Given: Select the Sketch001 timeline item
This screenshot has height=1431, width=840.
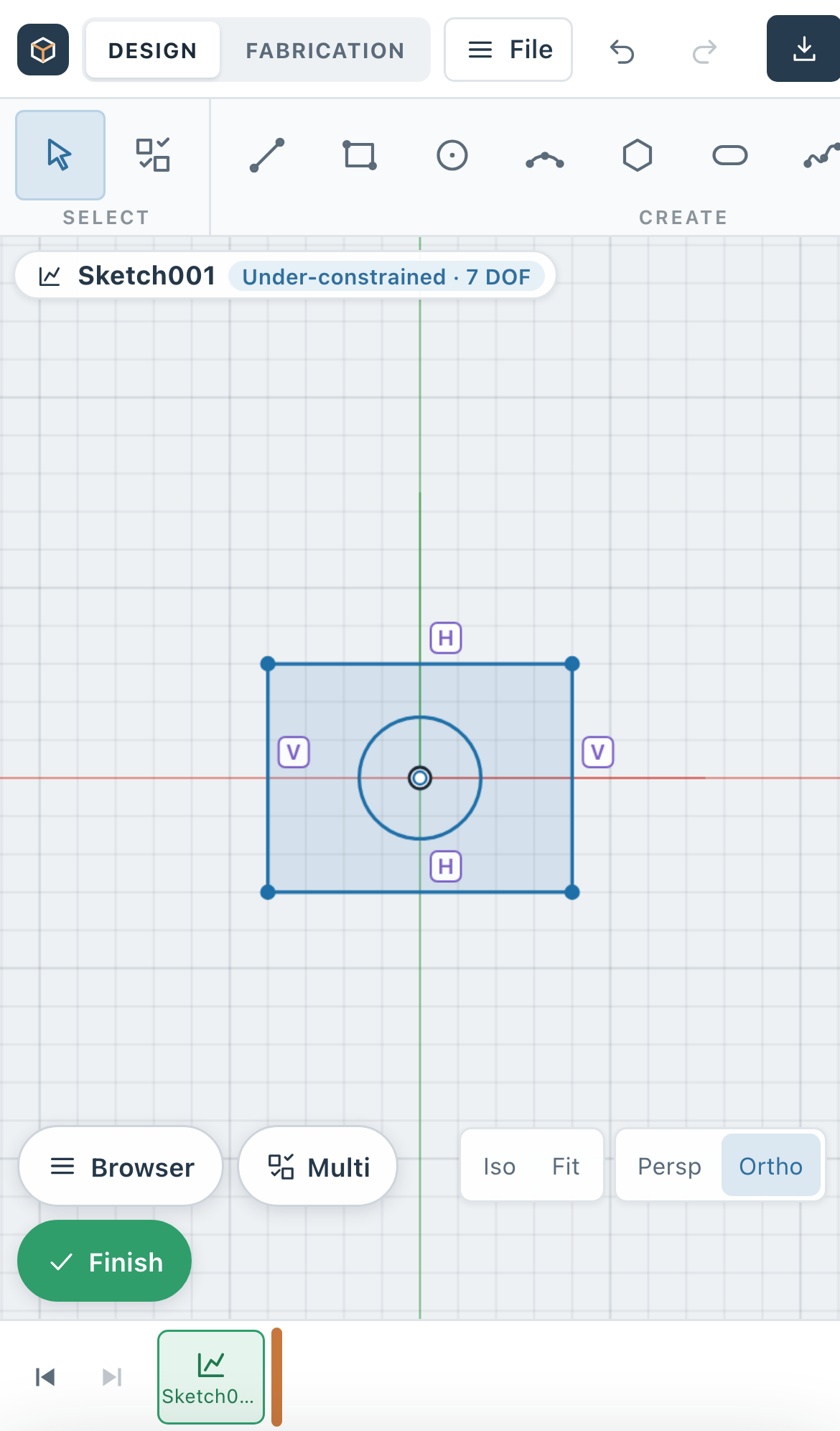Looking at the screenshot, I should pos(211,1377).
